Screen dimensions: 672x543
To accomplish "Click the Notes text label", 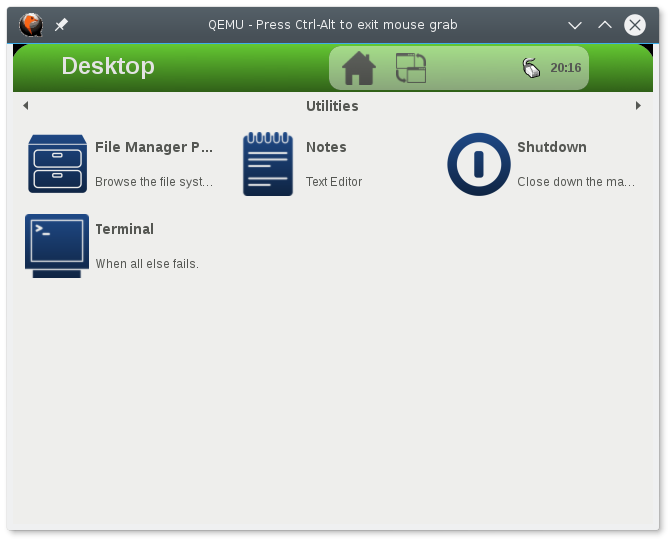I will click(x=326, y=147).
